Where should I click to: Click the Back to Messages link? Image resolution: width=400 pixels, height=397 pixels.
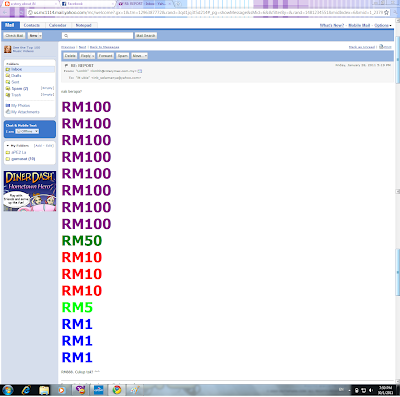click(x=104, y=47)
